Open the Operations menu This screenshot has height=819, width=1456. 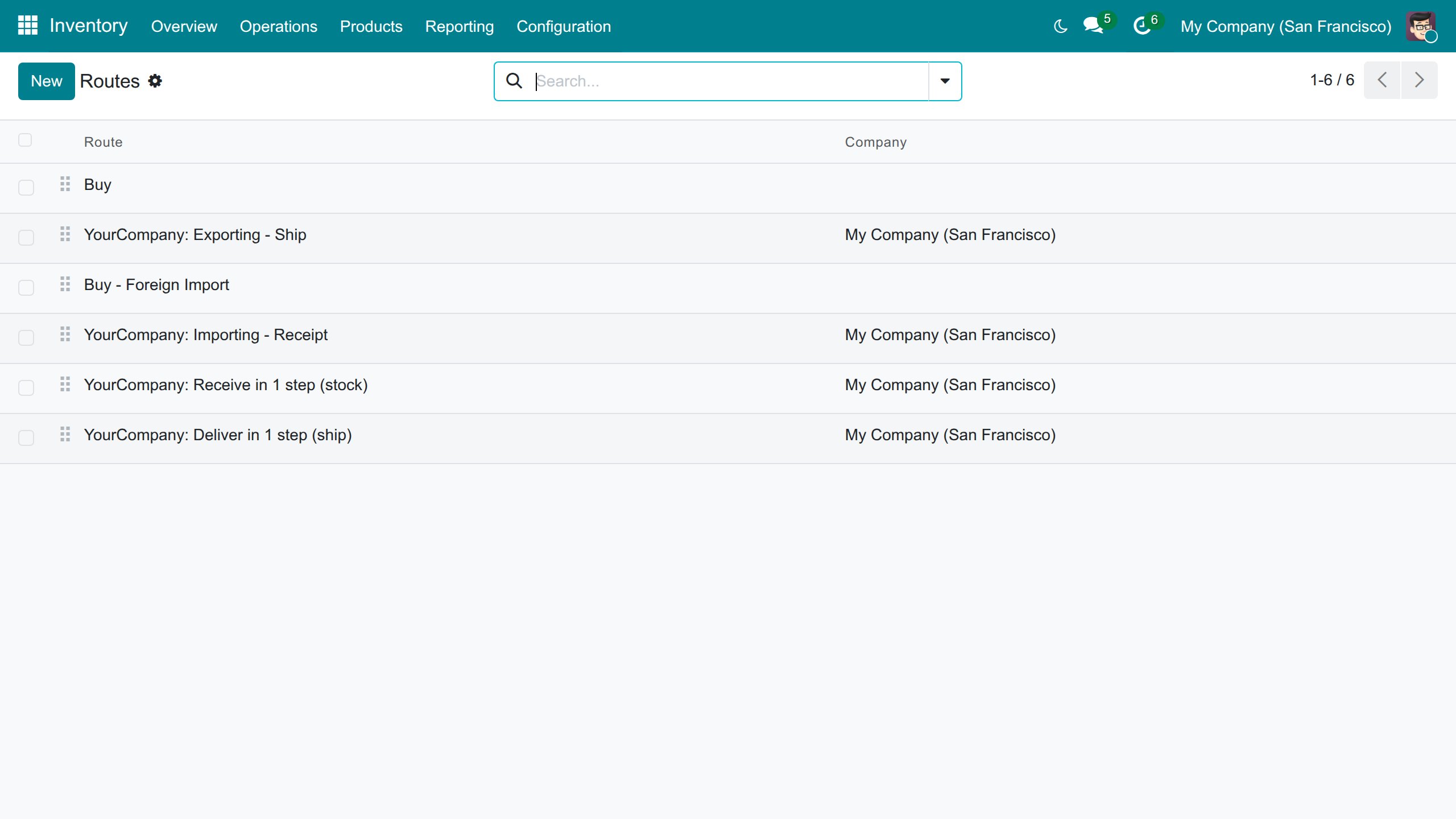point(279,26)
